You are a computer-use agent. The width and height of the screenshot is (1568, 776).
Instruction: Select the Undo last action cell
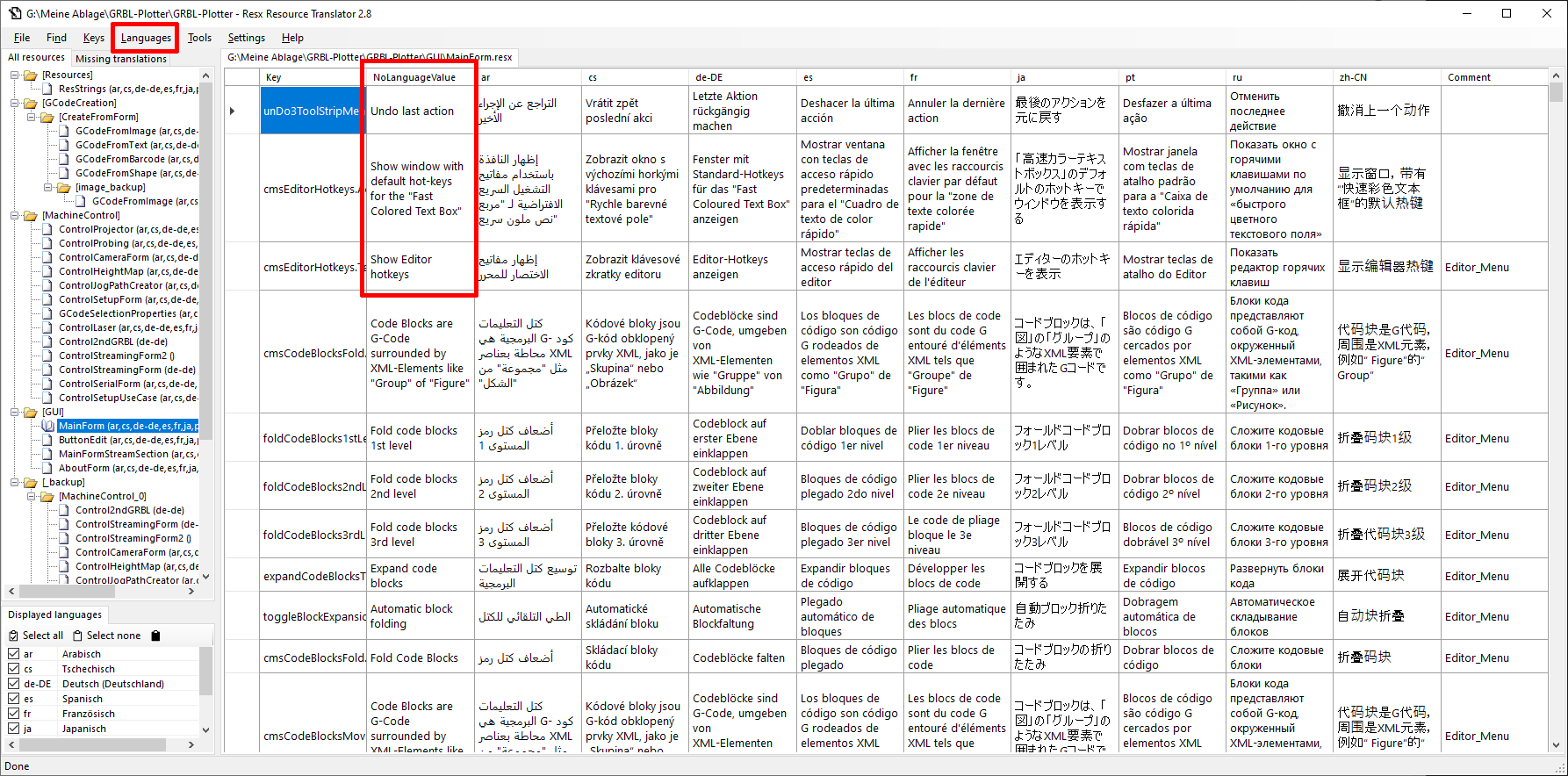(x=420, y=111)
